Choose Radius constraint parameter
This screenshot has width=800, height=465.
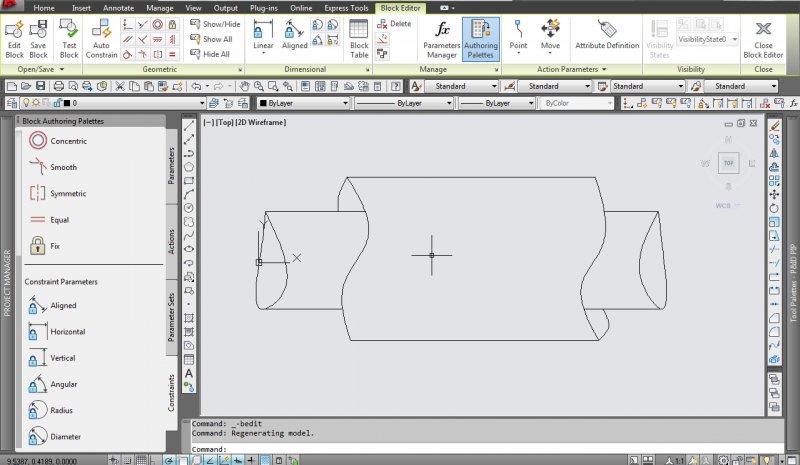pyautogui.click(x=51, y=410)
